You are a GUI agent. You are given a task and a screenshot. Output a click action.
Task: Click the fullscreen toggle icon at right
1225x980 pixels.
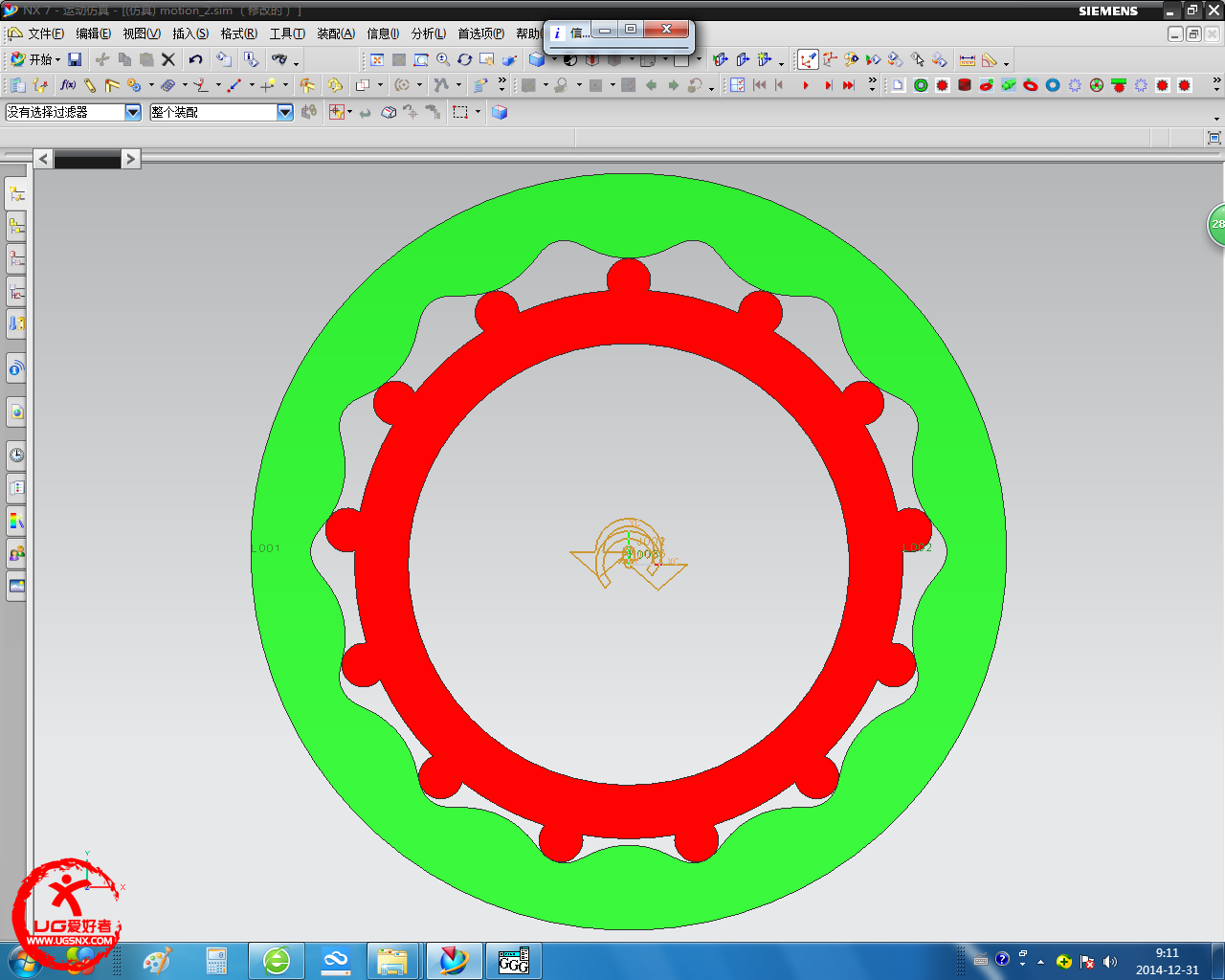click(x=1214, y=139)
